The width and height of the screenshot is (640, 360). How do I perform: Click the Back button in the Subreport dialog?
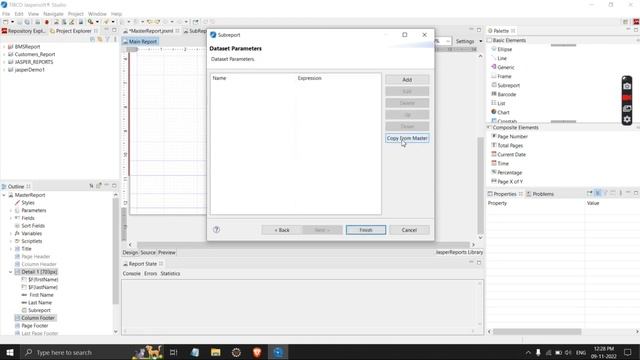282,230
